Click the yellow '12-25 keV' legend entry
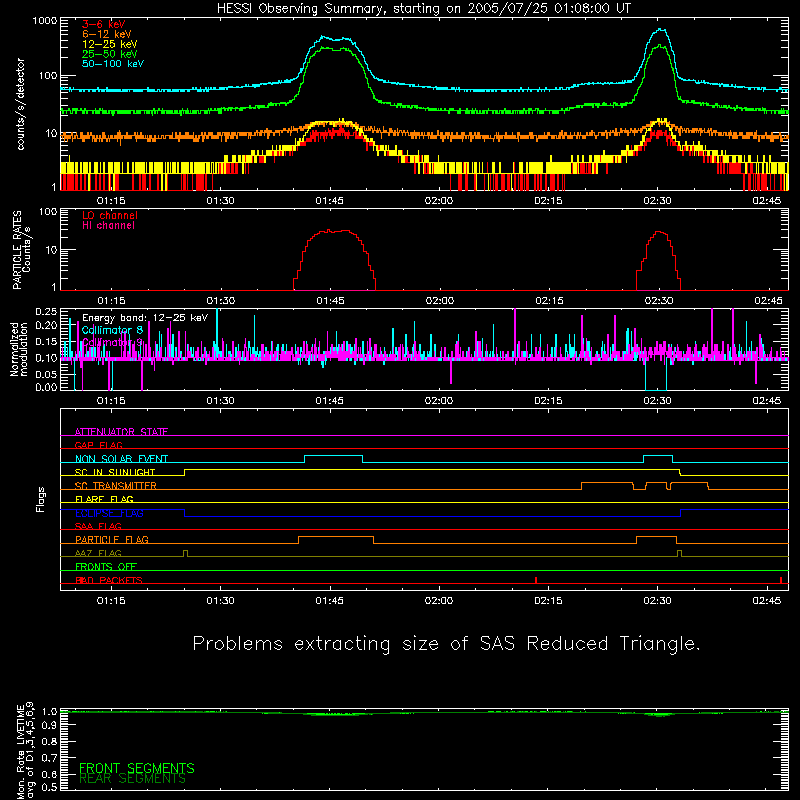 [110, 44]
